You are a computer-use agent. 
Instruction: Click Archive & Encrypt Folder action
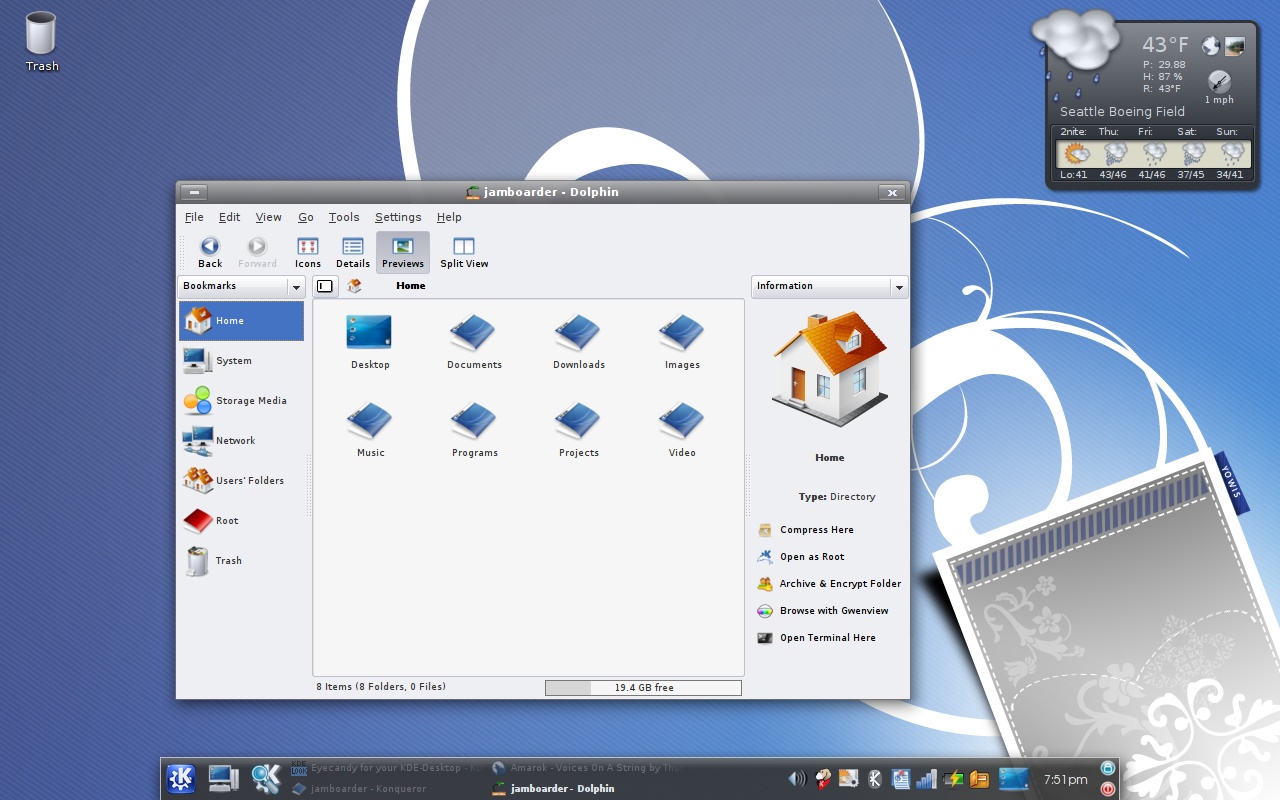tap(829, 584)
